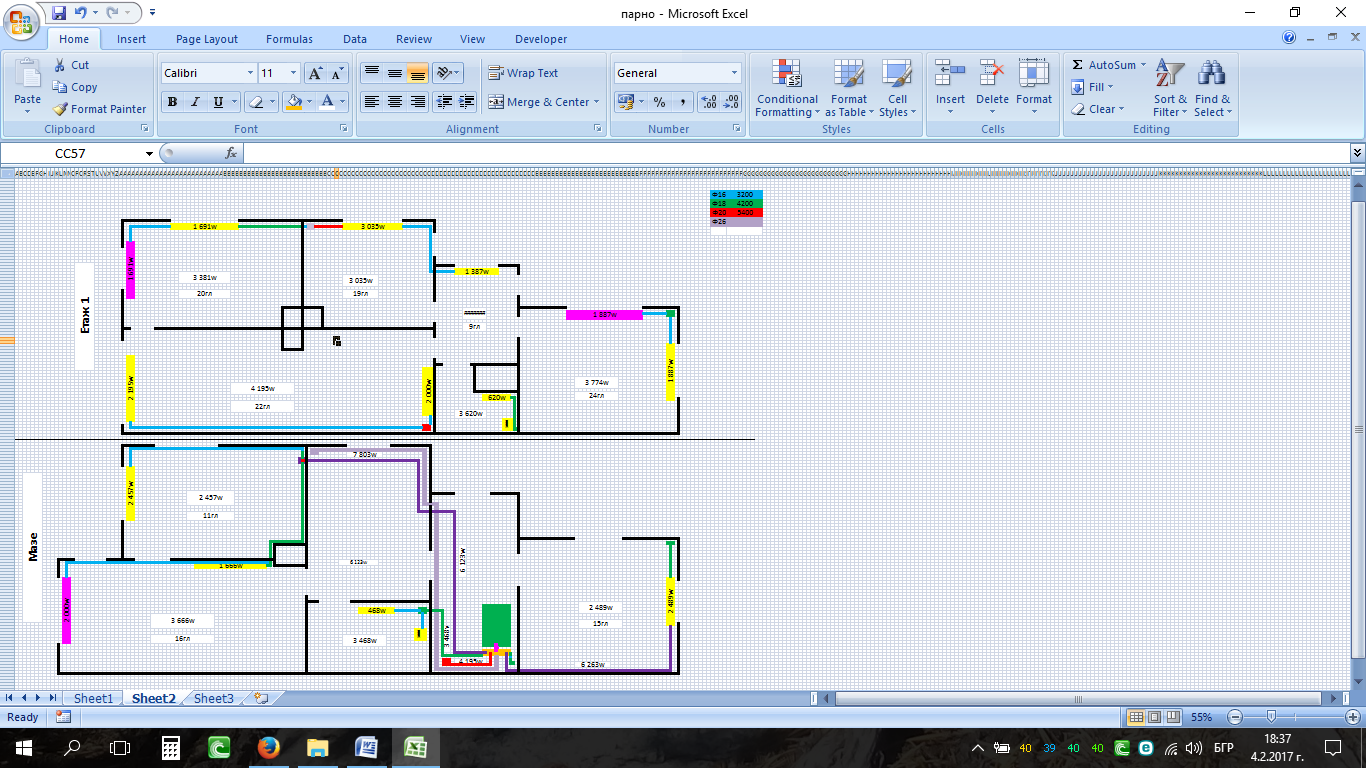Click the Format Painter brush icon
Viewport: 1366px width, 768px height.
tap(60, 109)
